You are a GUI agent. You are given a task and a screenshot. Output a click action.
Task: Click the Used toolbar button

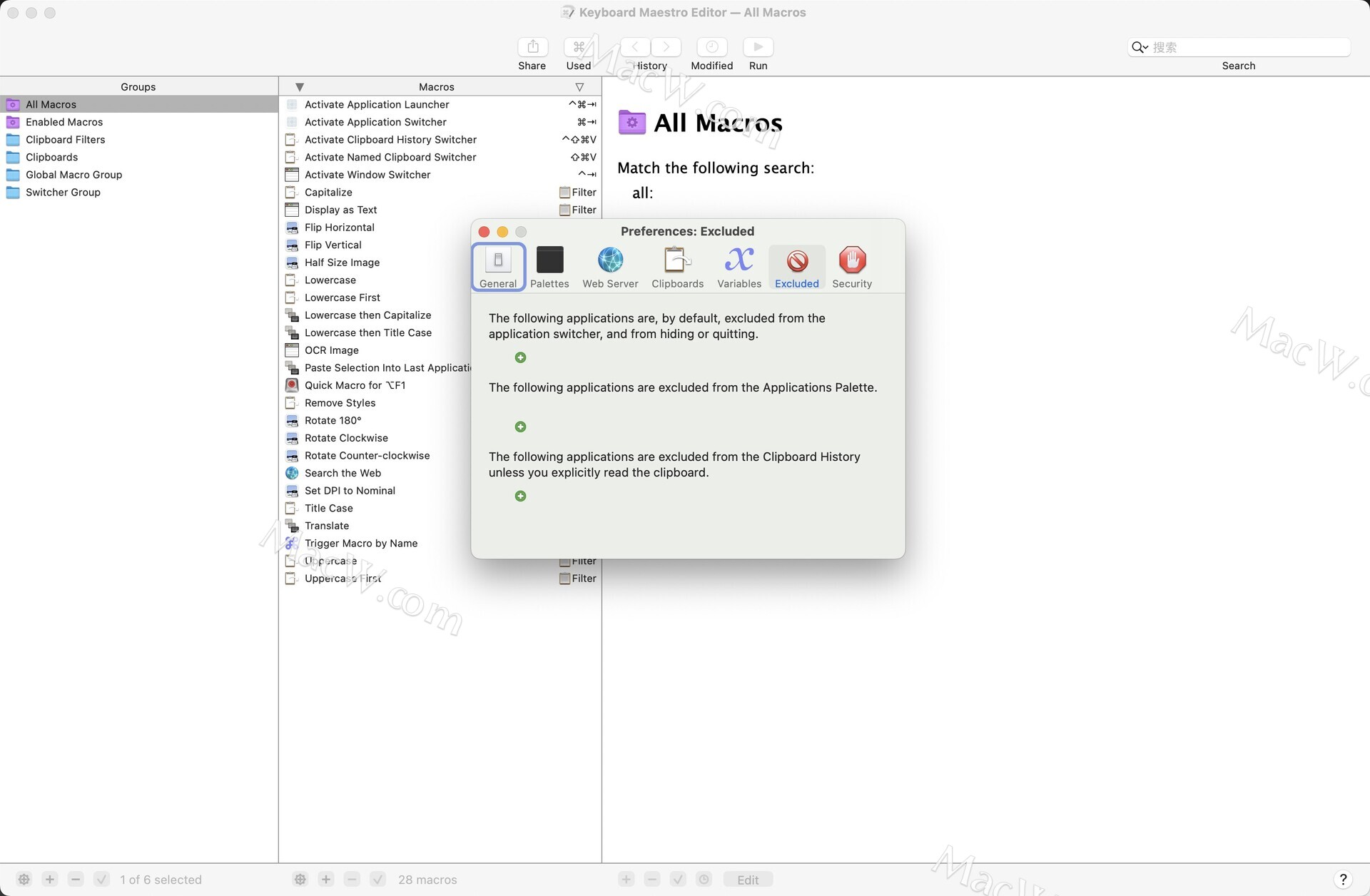tap(579, 47)
